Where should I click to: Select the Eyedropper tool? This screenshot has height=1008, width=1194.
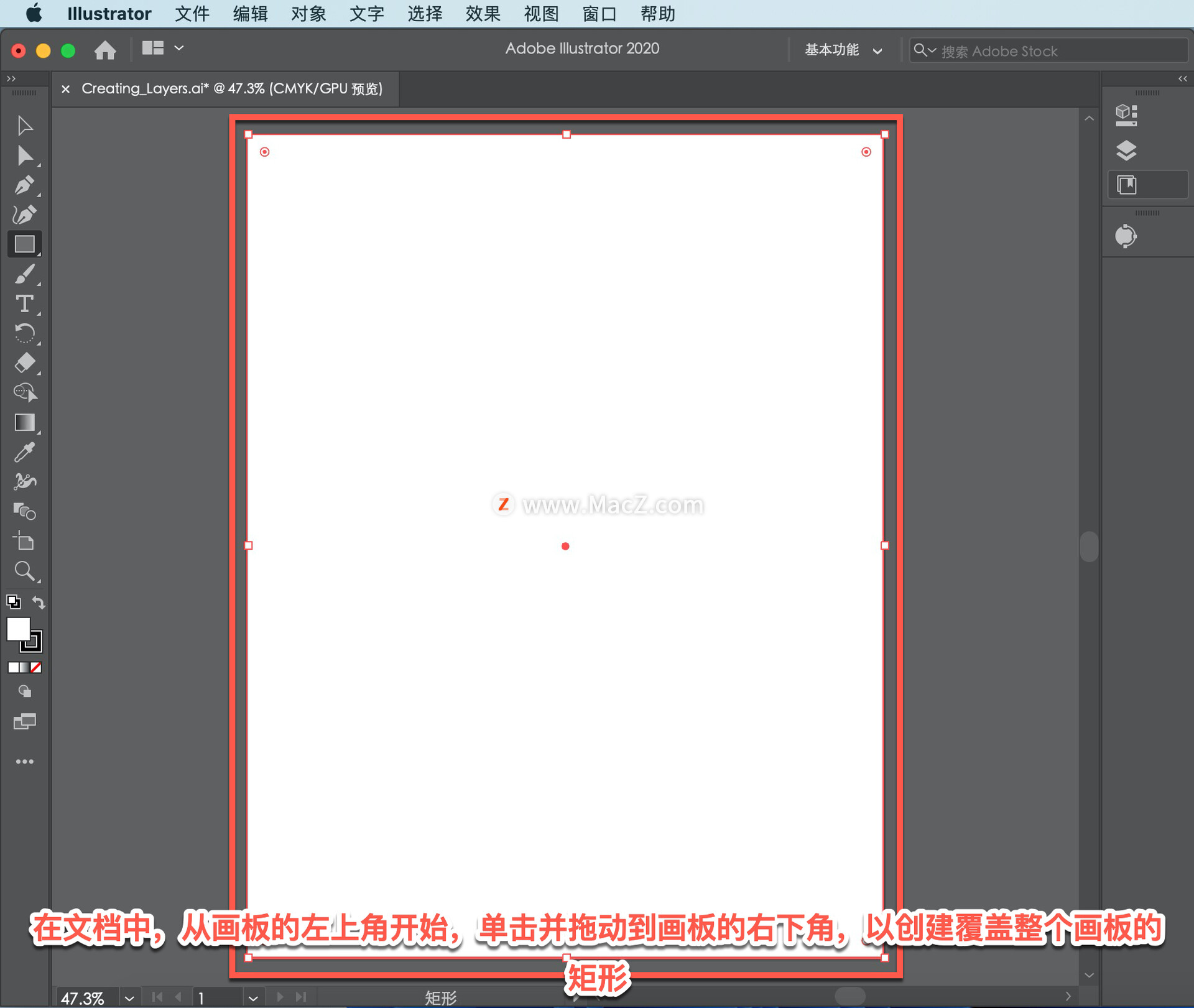[x=24, y=452]
